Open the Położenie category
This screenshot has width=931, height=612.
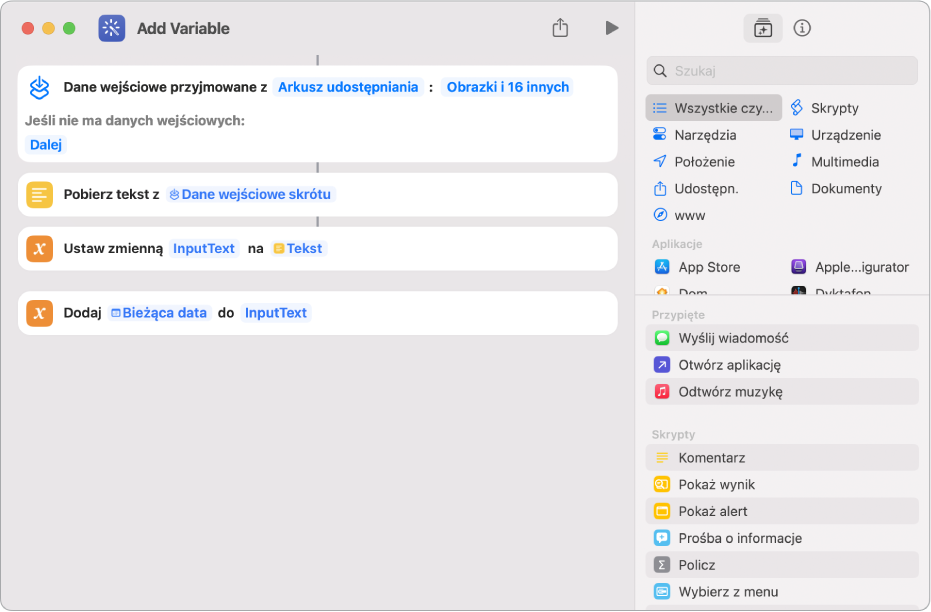pos(704,161)
